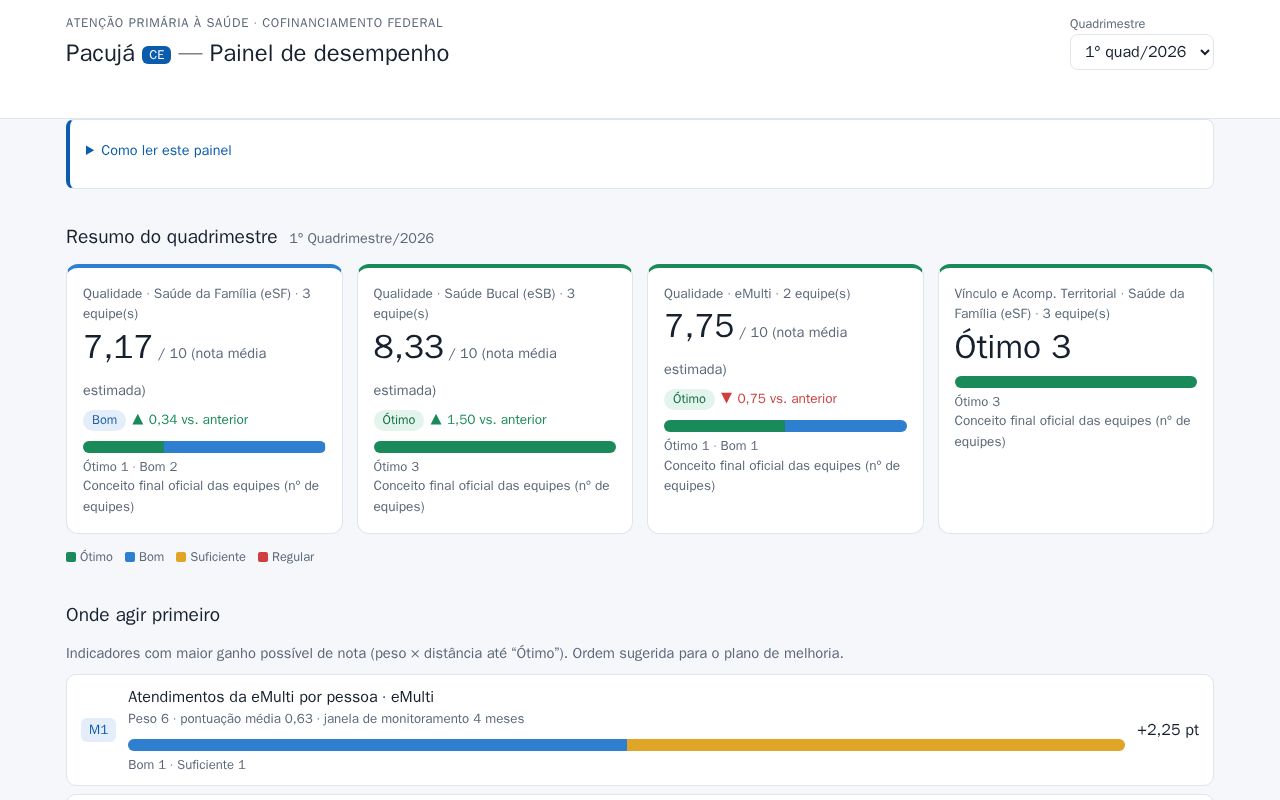This screenshot has height=800, width=1280.
Task: Click the 7,75 score value
Action: pos(699,326)
